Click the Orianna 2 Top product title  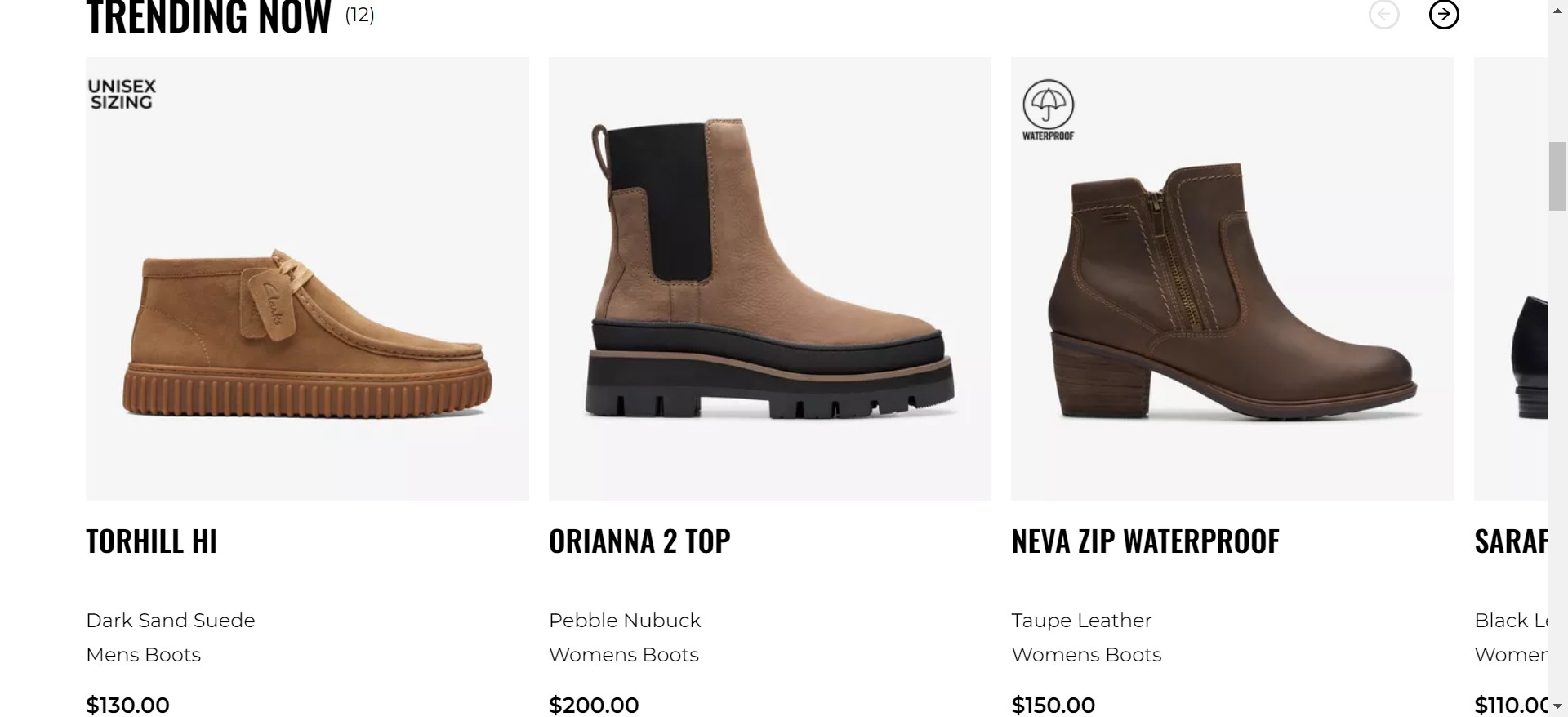(x=639, y=541)
